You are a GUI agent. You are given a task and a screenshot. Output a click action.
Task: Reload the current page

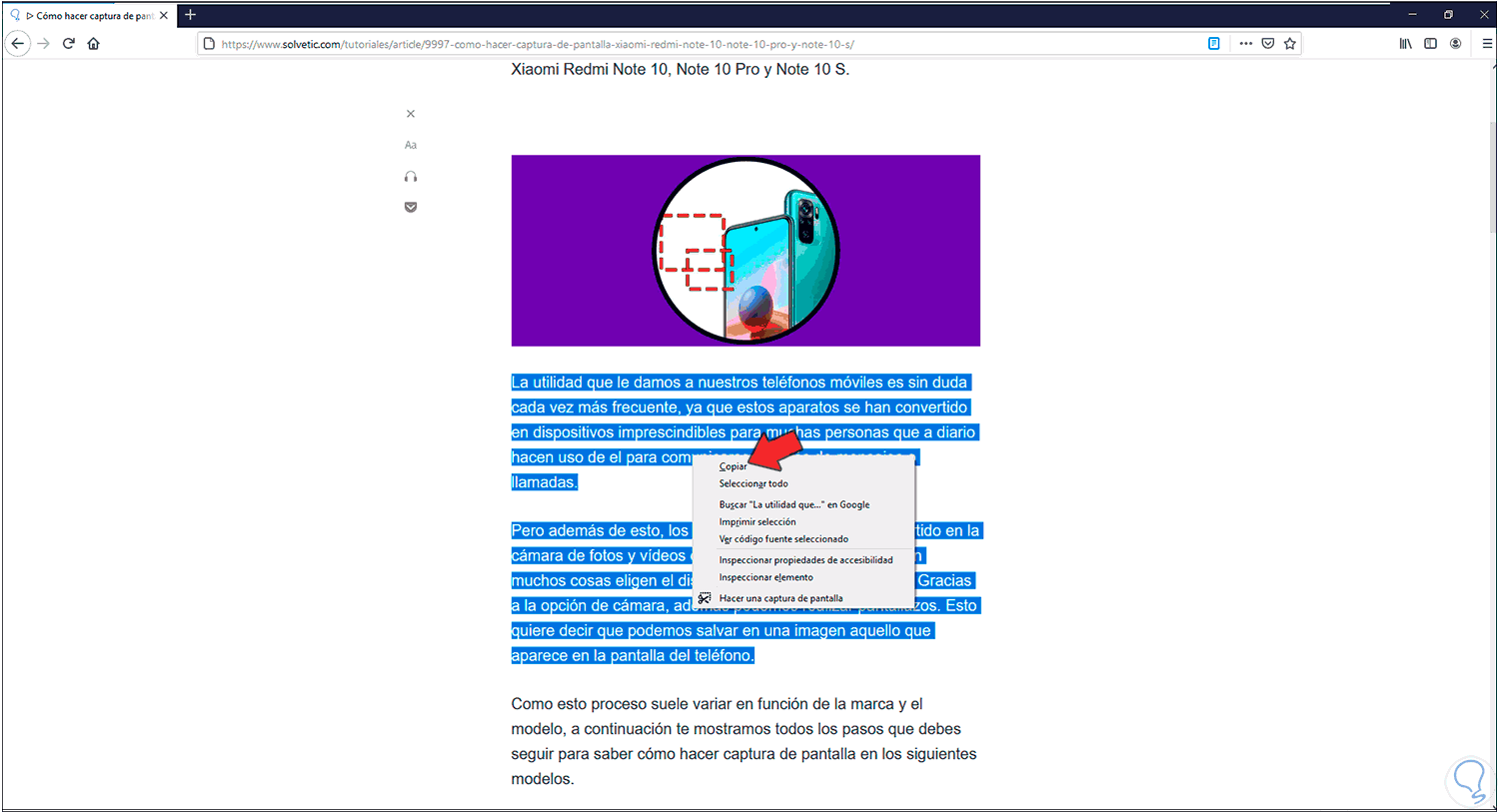pos(69,44)
